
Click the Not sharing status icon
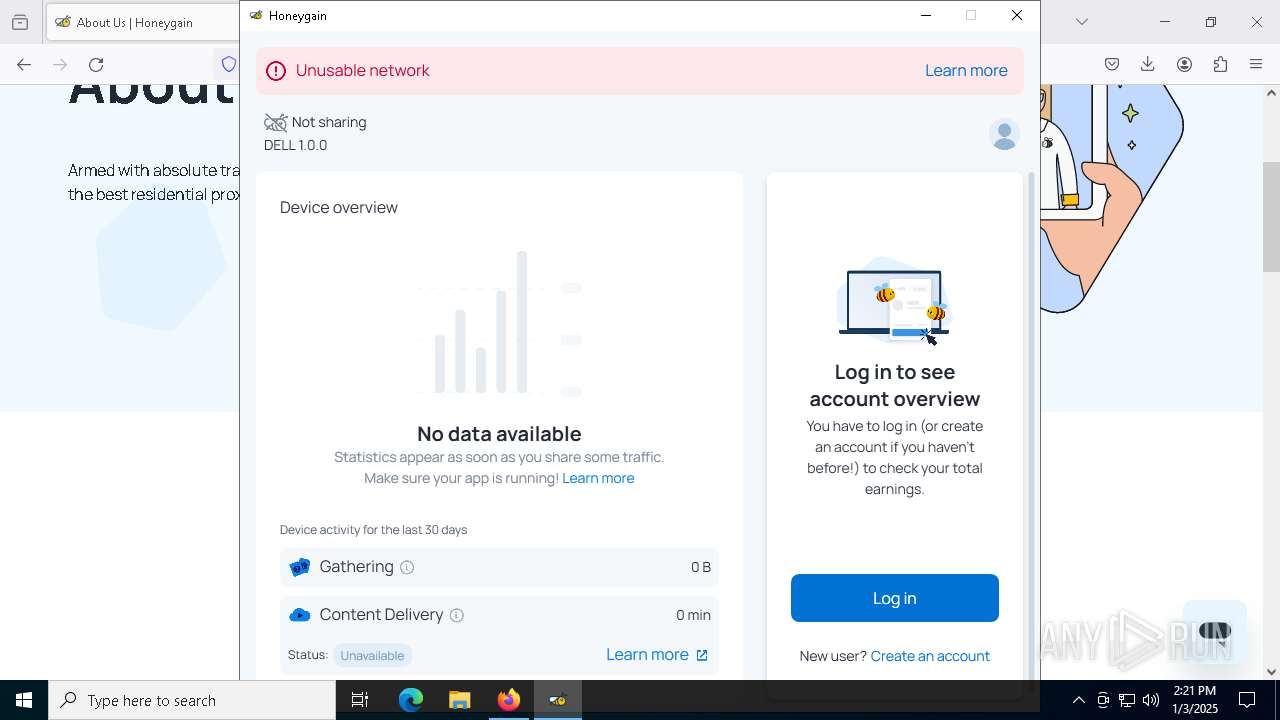pos(275,122)
